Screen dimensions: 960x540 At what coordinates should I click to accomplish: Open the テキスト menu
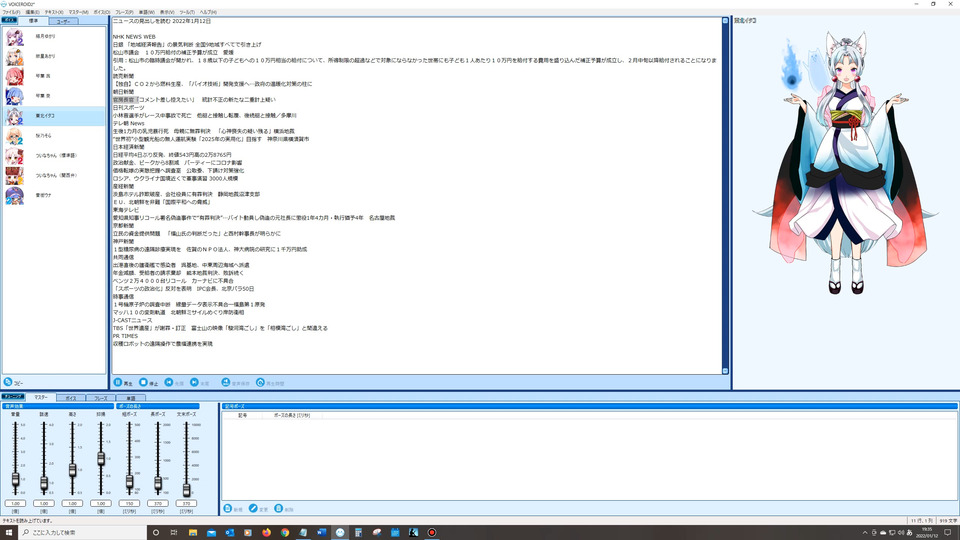click(54, 12)
